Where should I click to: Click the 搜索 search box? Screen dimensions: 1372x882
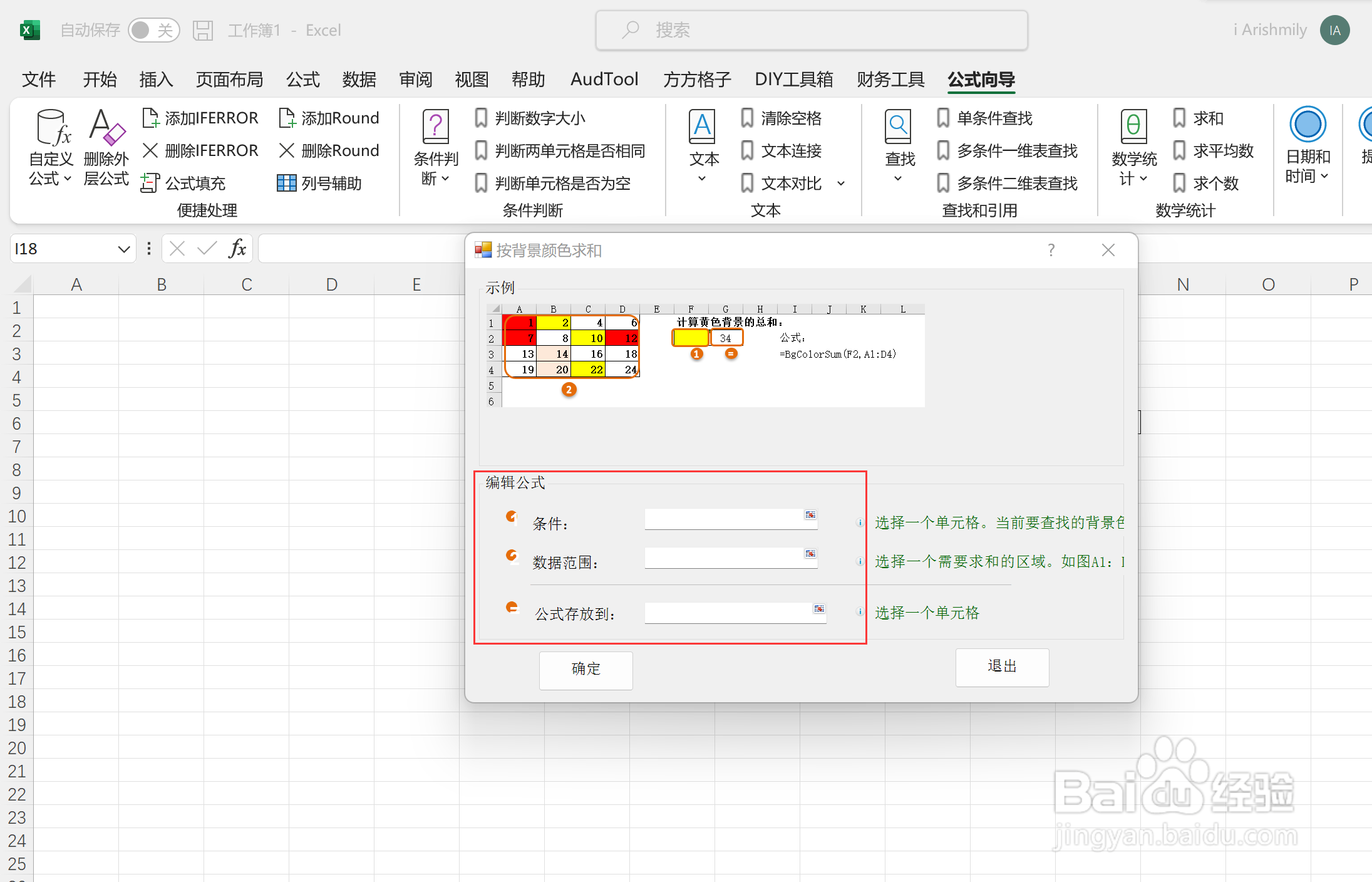[811, 30]
